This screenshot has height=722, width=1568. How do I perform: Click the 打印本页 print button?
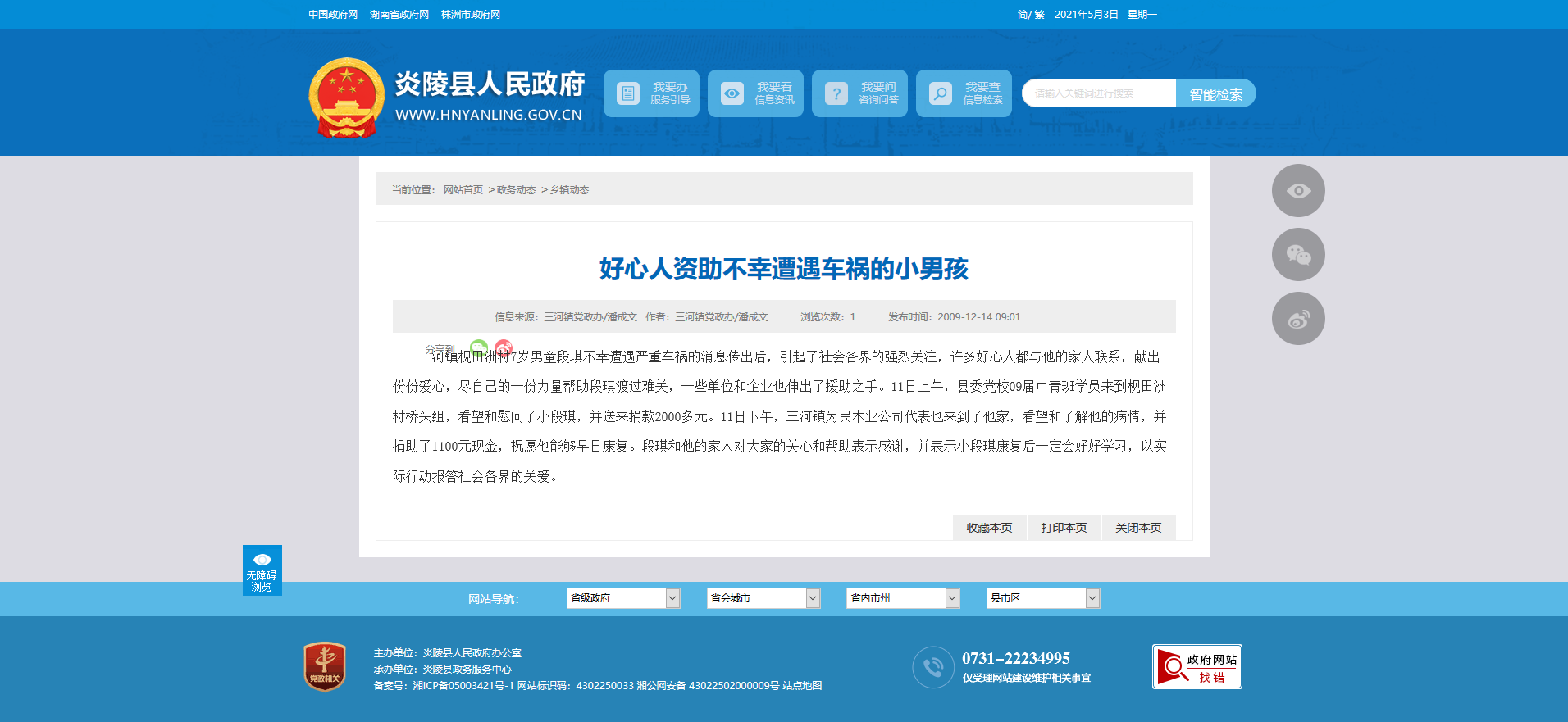[x=1064, y=528]
